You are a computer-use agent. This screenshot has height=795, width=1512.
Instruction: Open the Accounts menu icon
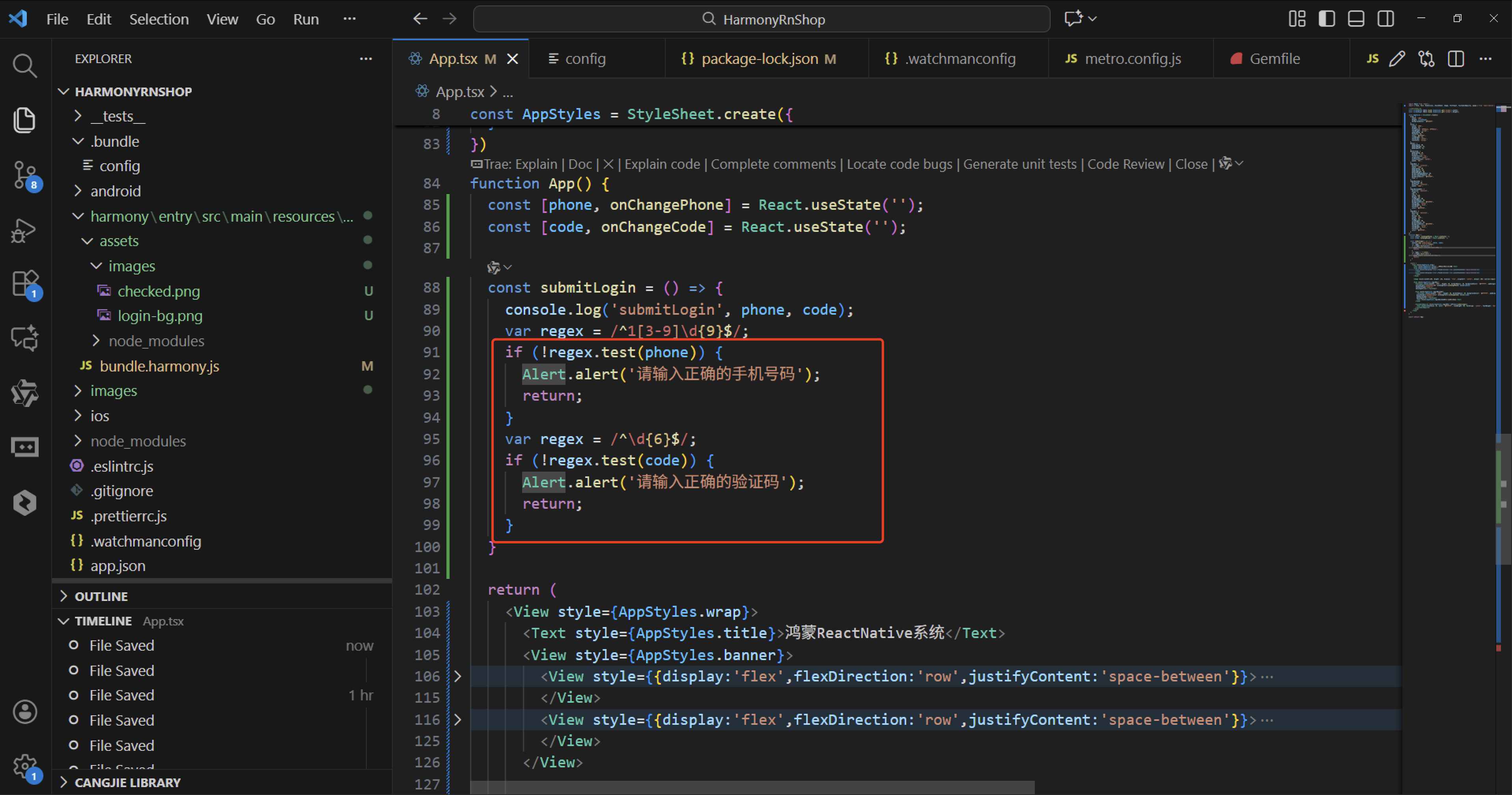coord(25,712)
